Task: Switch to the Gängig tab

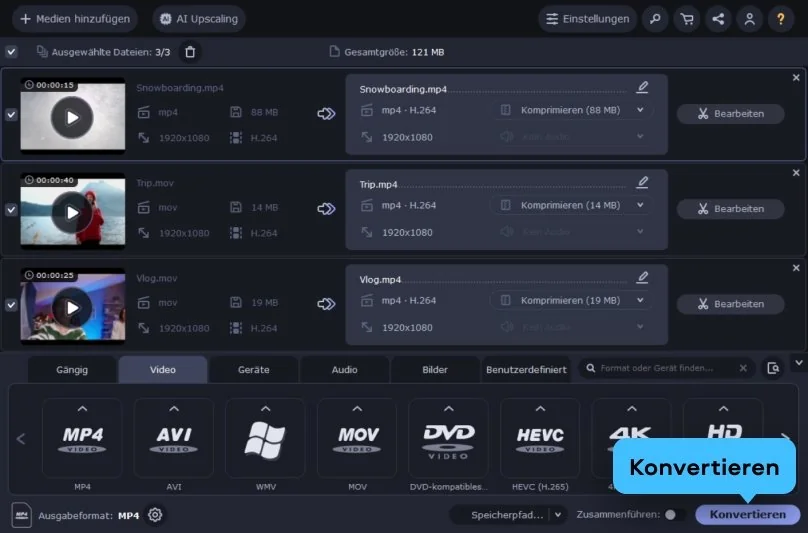Action: (x=72, y=370)
